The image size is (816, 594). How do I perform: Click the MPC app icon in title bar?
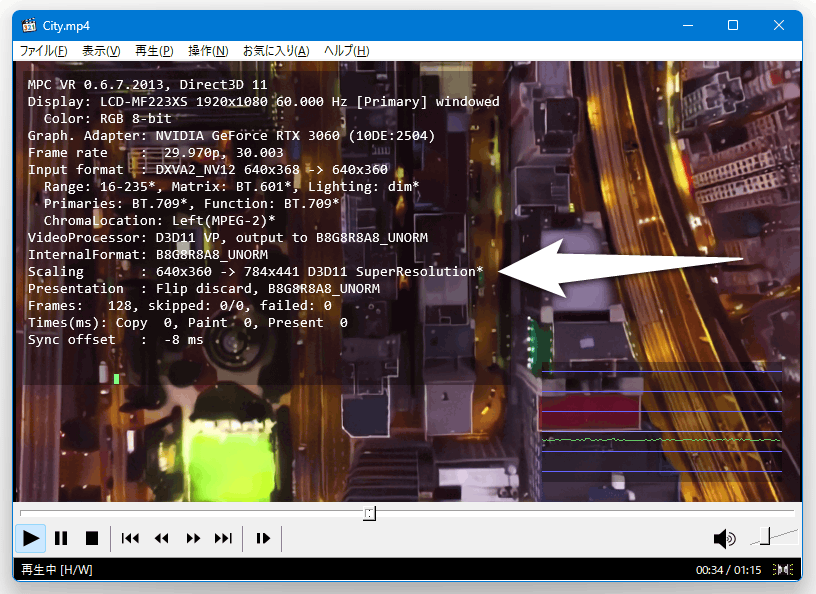29,25
